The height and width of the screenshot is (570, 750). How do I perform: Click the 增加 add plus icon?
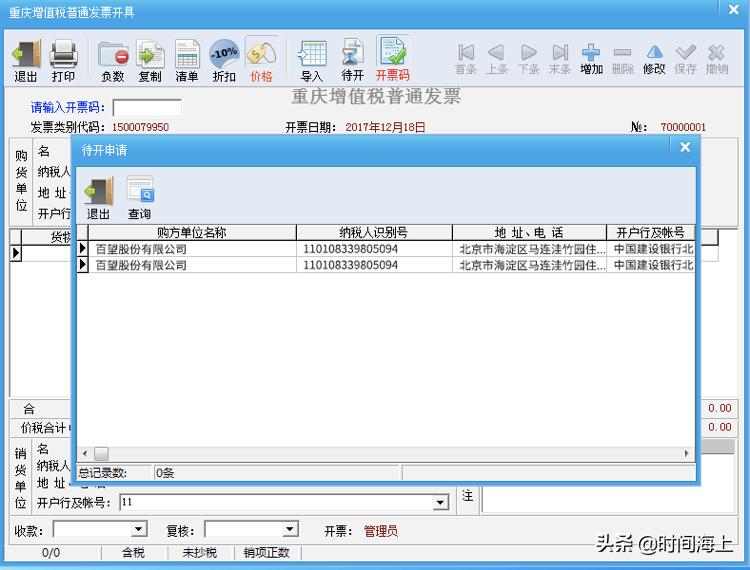point(591,60)
